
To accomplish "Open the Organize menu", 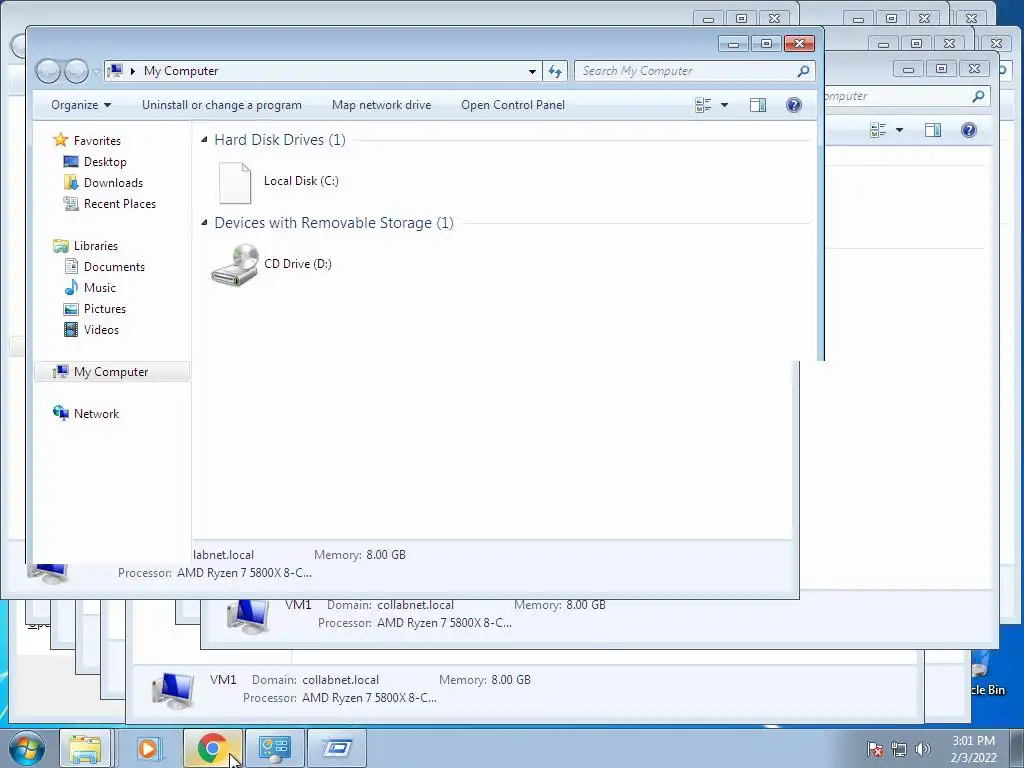I will pyautogui.click(x=81, y=105).
